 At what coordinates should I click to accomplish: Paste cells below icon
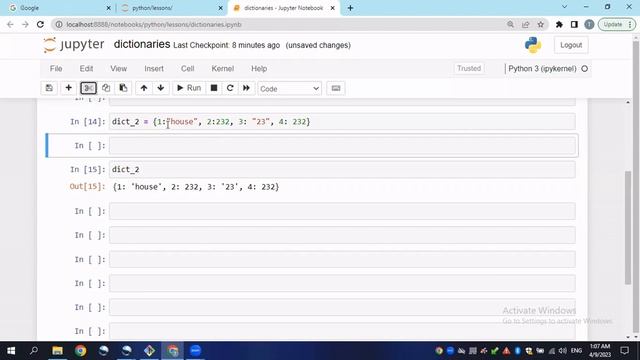click(x=123, y=88)
